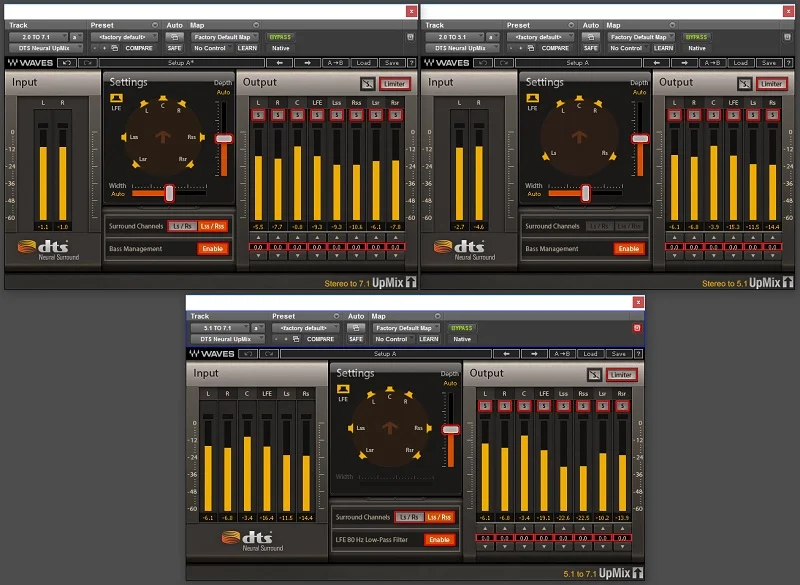800x585 pixels.
Task: Open the factory default preset dropdown in Stereo to 7.1
Action: [x=124, y=37]
